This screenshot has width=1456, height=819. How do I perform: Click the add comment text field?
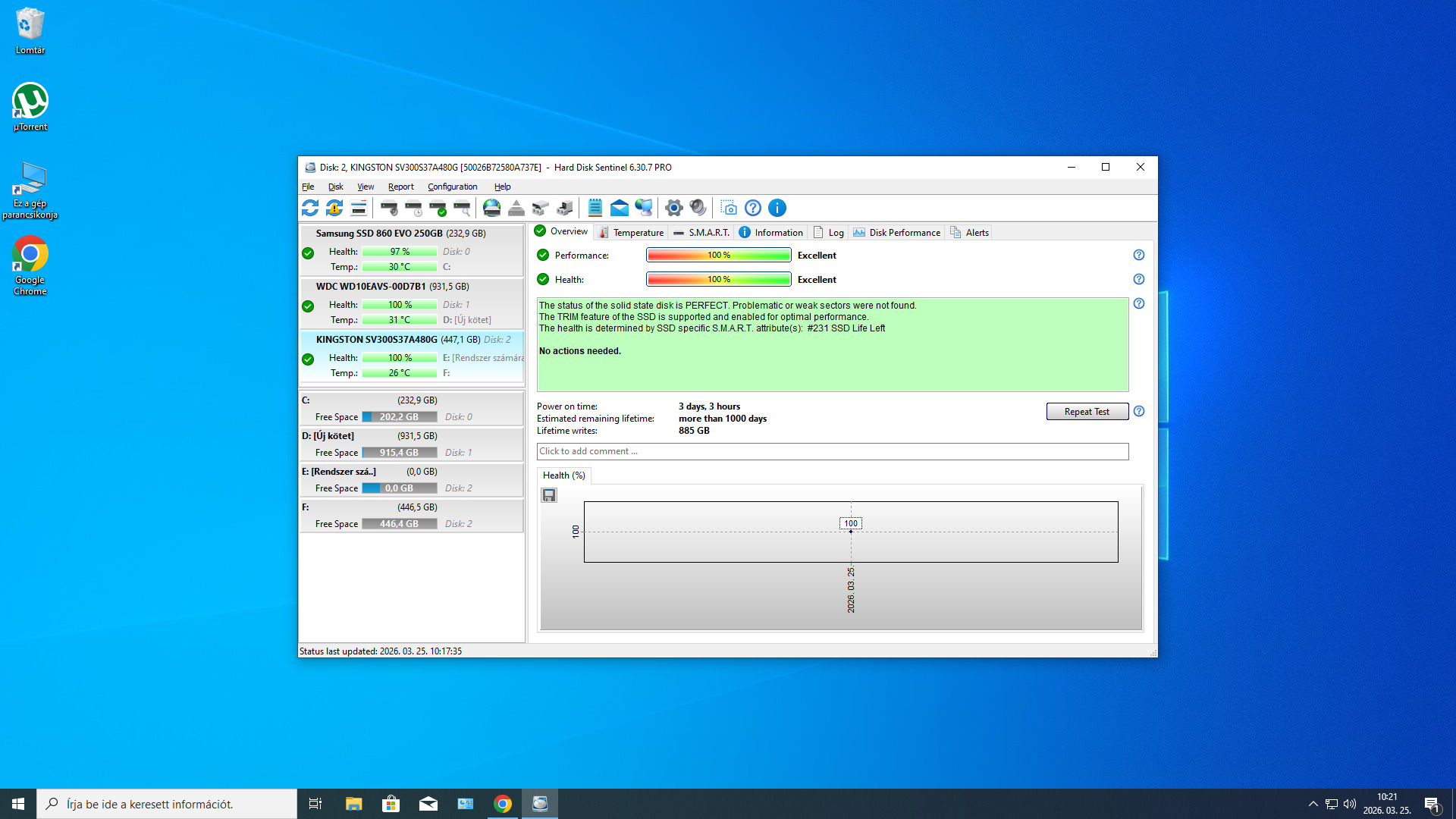pos(832,451)
